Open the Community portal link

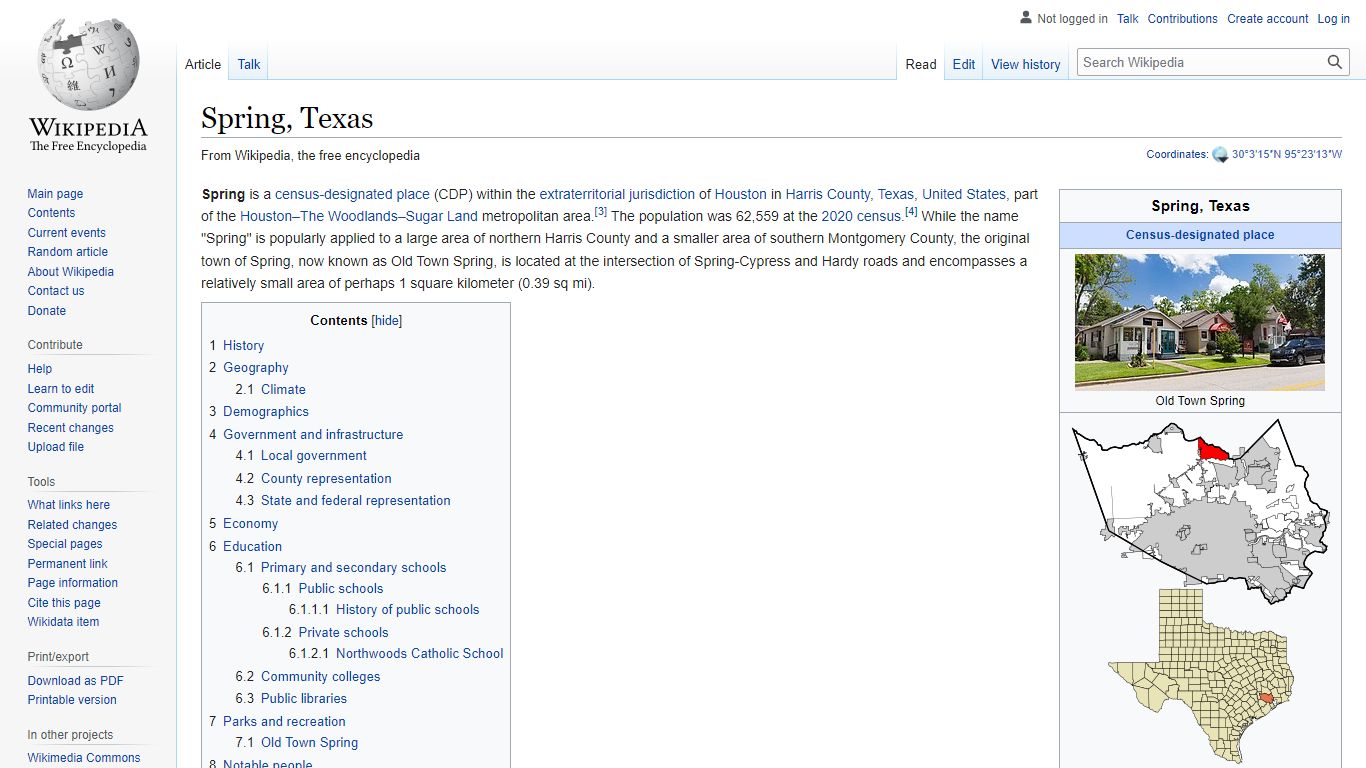click(75, 408)
